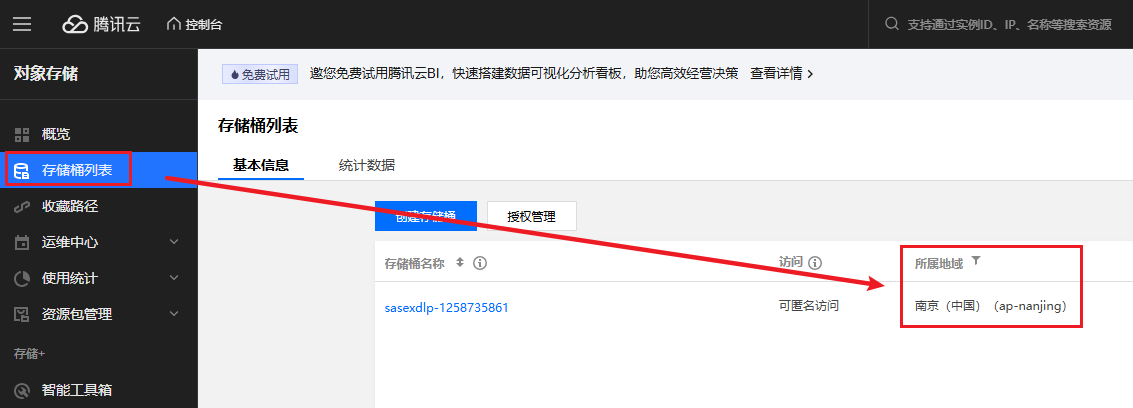Click the 存储桶列表 page heading
1133x408 pixels.
258,126
